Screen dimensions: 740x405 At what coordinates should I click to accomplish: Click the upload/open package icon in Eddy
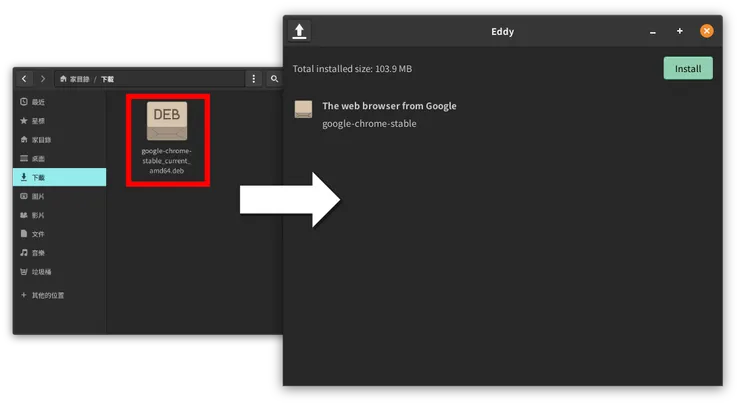click(299, 31)
